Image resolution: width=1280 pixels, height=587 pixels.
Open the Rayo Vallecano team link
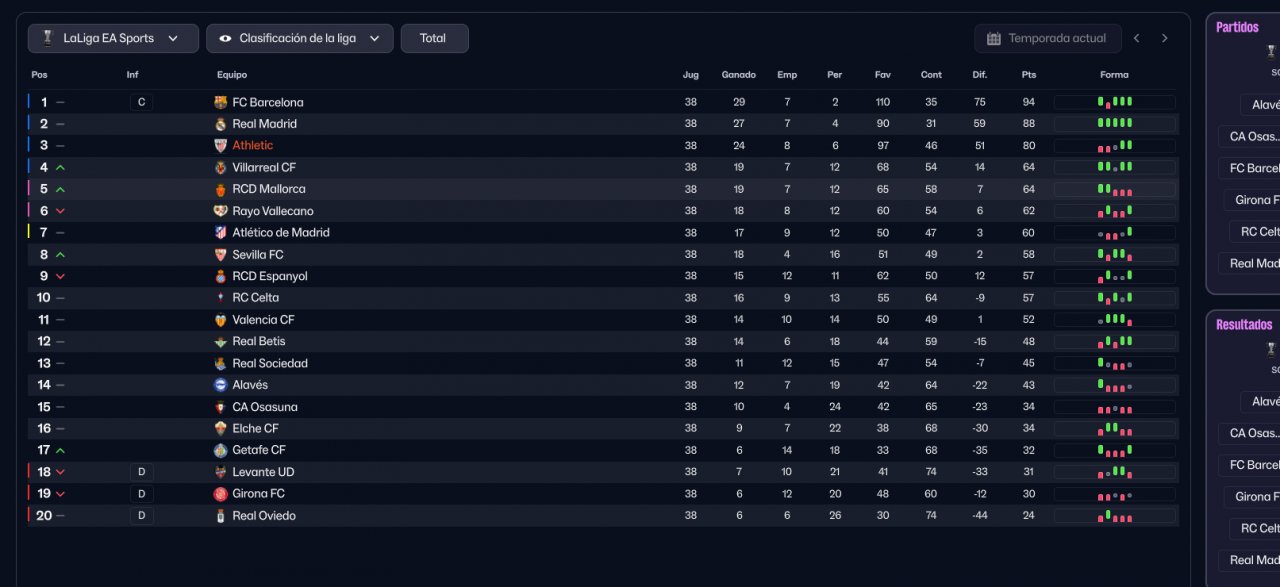click(x=273, y=211)
